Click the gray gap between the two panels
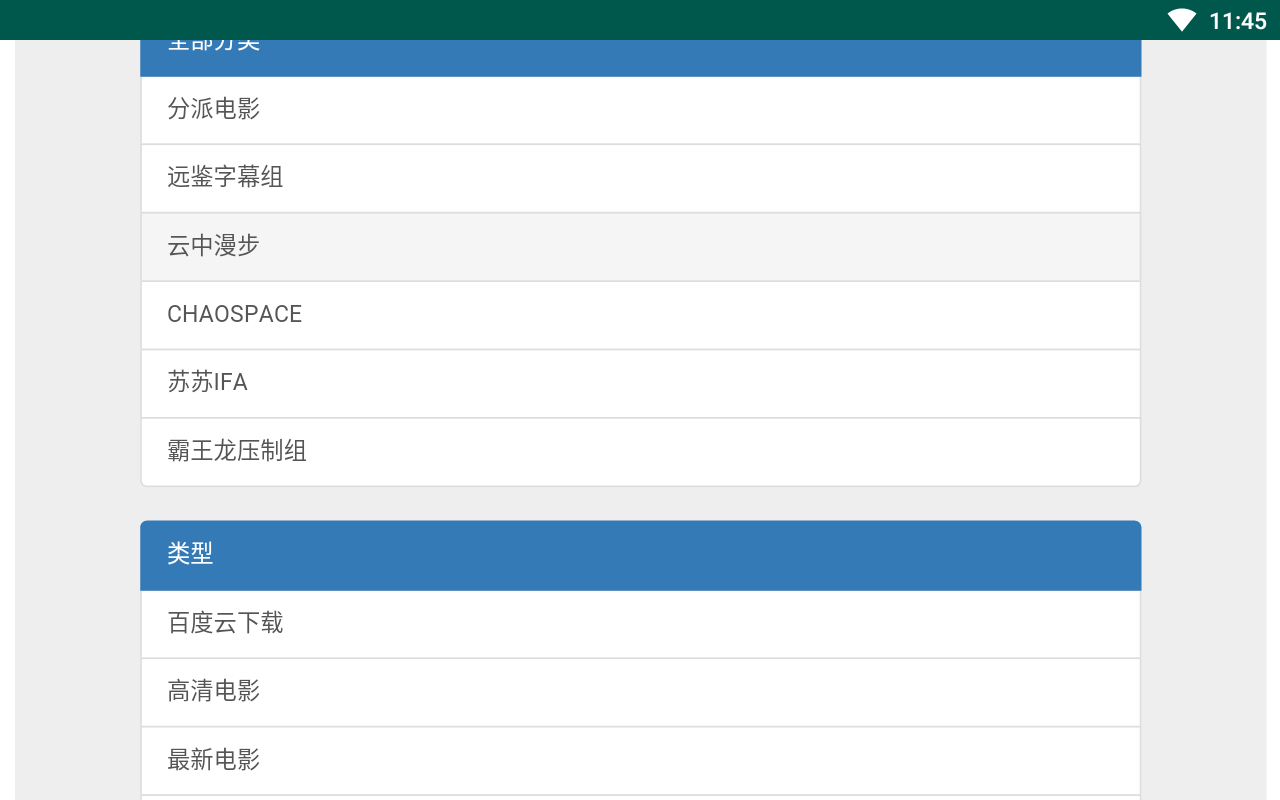The image size is (1280, 800). (x=640, y=503)
